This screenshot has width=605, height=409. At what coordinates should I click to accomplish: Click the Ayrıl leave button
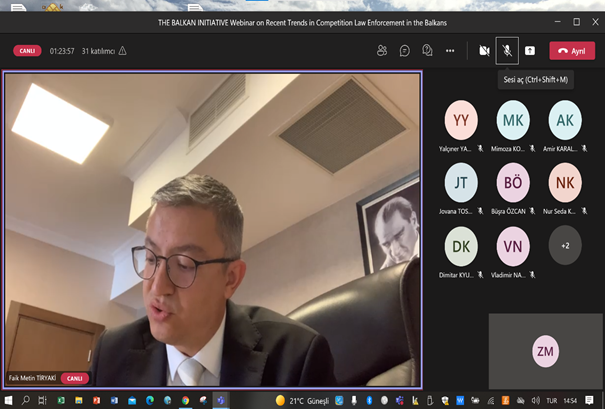click(x=572, y=50)
